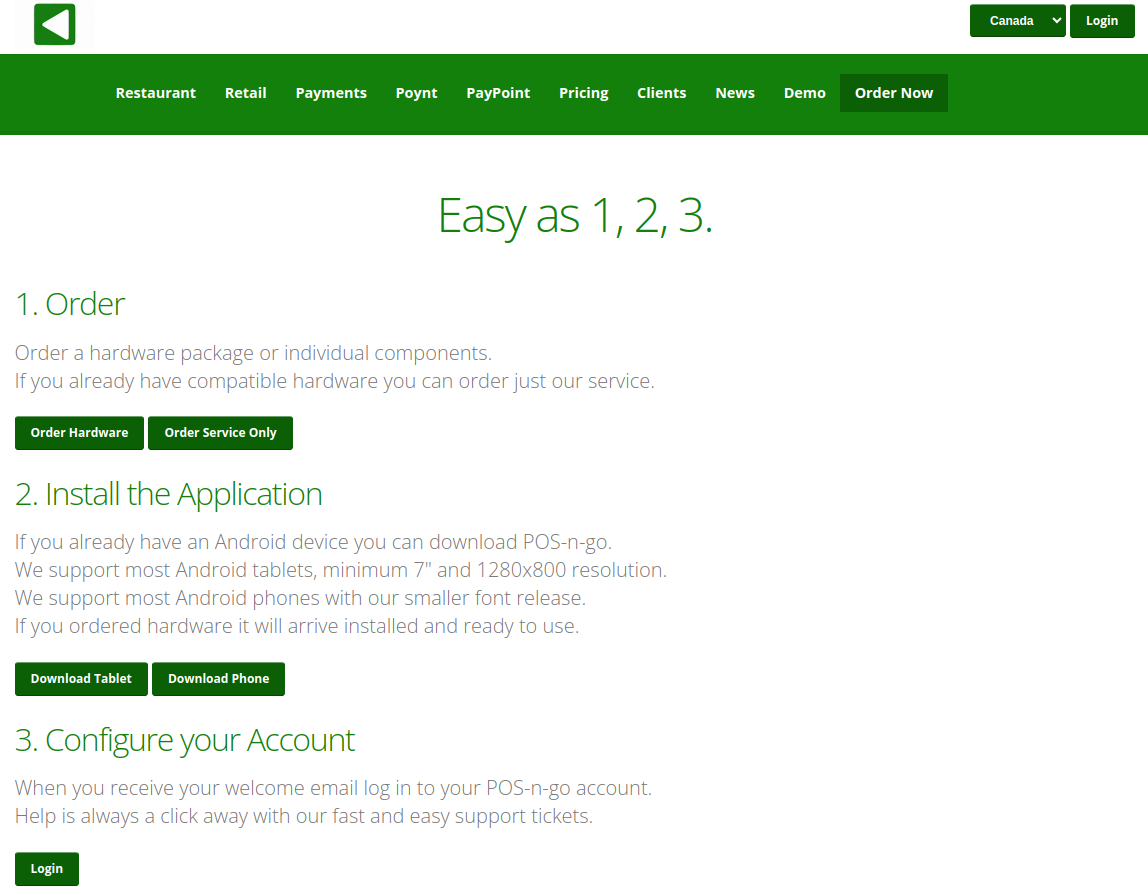Navigate to PayPoint

pyautogui.click(x=498, y=93)
